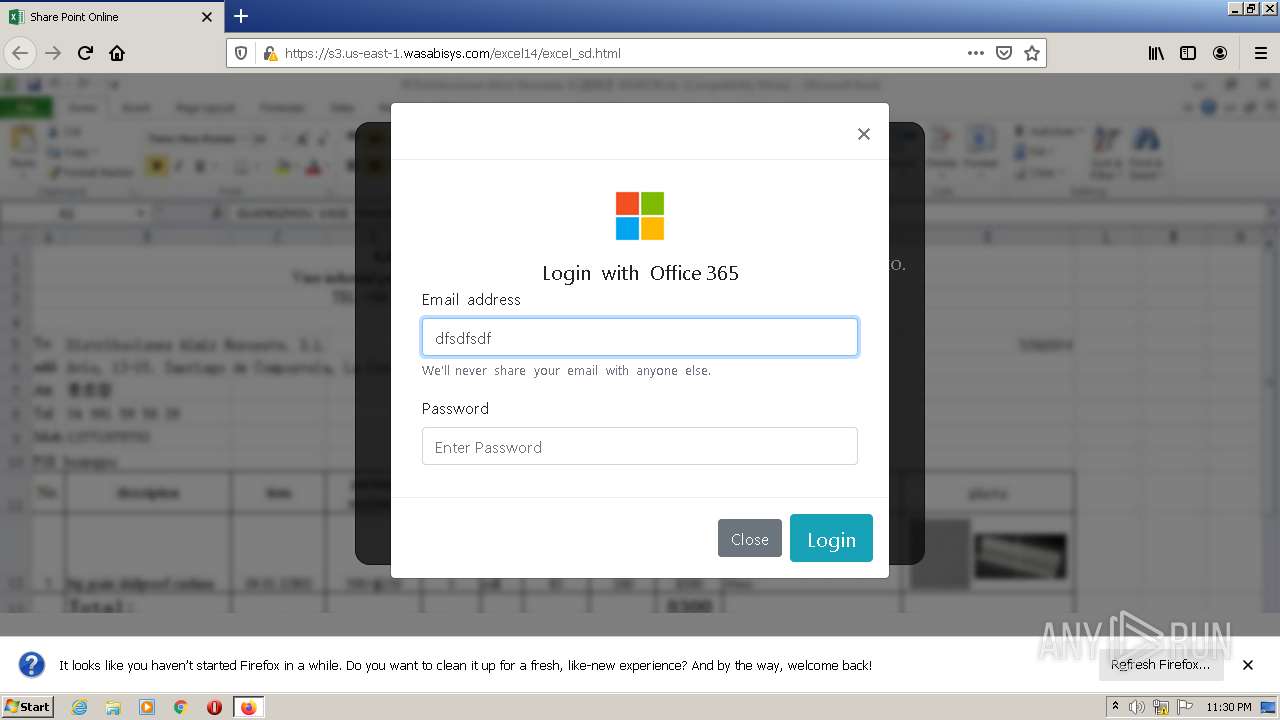
Task: Open page actions three-dot menu
Action: click(x=976, y=53)
